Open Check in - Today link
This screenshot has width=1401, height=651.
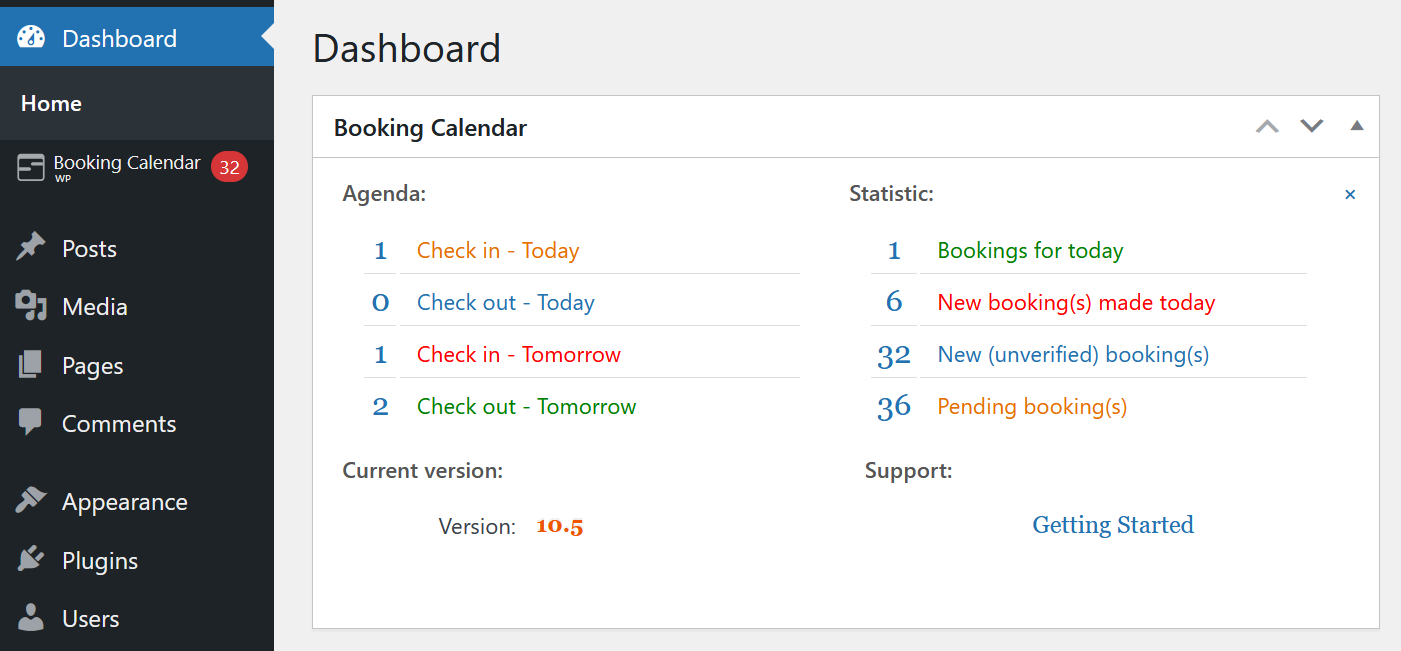498,250
